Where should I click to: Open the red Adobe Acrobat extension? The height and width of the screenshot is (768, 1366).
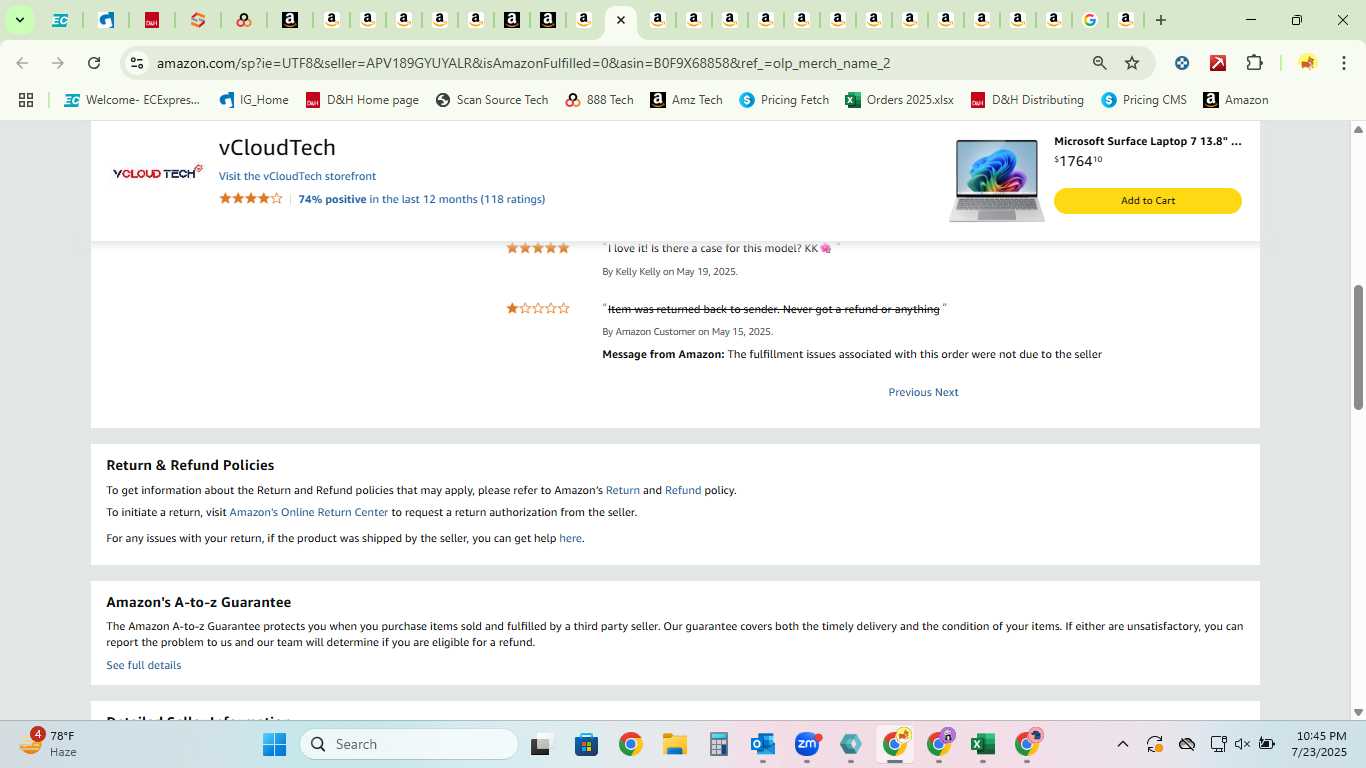[x=1218, y=63]
